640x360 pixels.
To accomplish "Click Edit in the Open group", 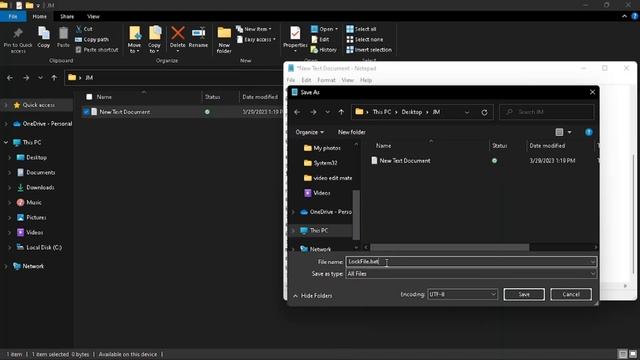I will coord(320,40).
